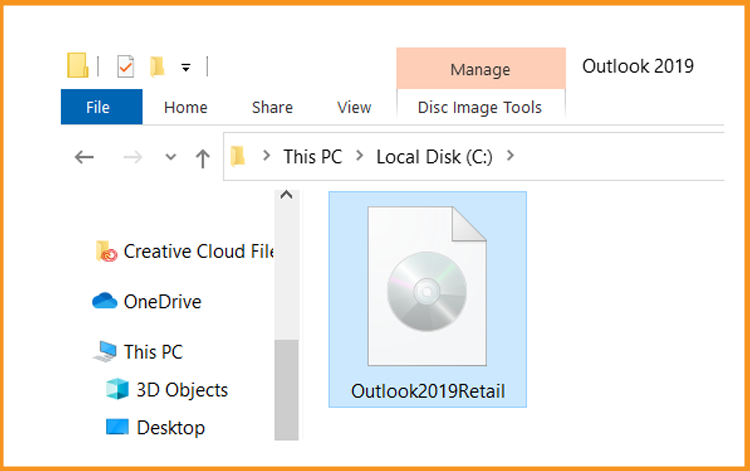Open 3D Objects in the navigation pane
The width and height of the screenshot is (750, 471).
(x=182, y=390)
